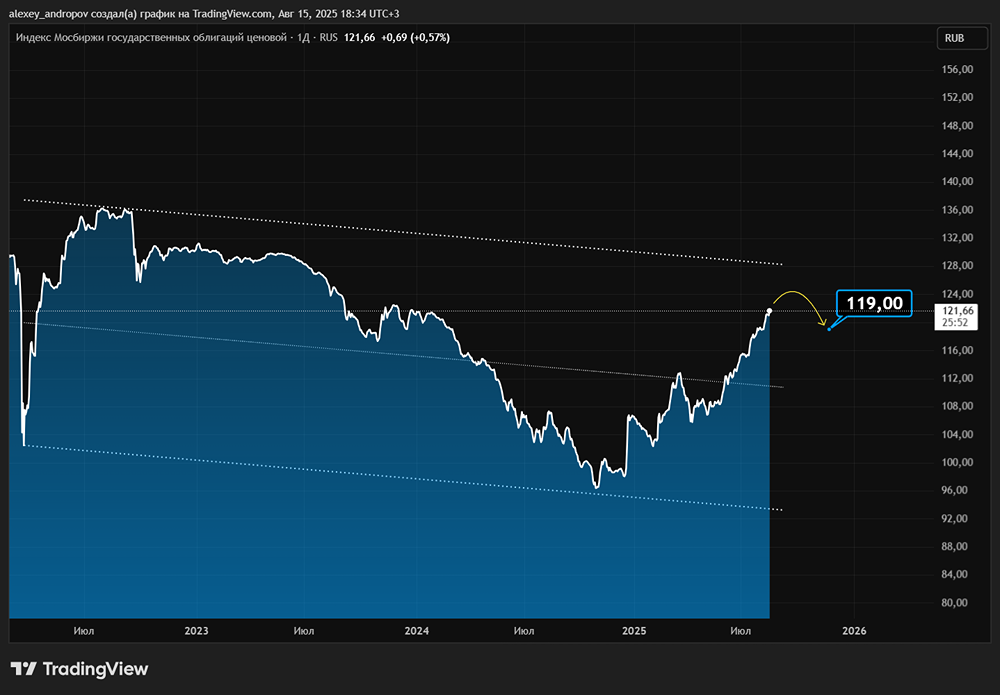Click the 152,00 price axis label
Image resolution: width=1000 pixels, height=695 pixels.
point(957,98)
